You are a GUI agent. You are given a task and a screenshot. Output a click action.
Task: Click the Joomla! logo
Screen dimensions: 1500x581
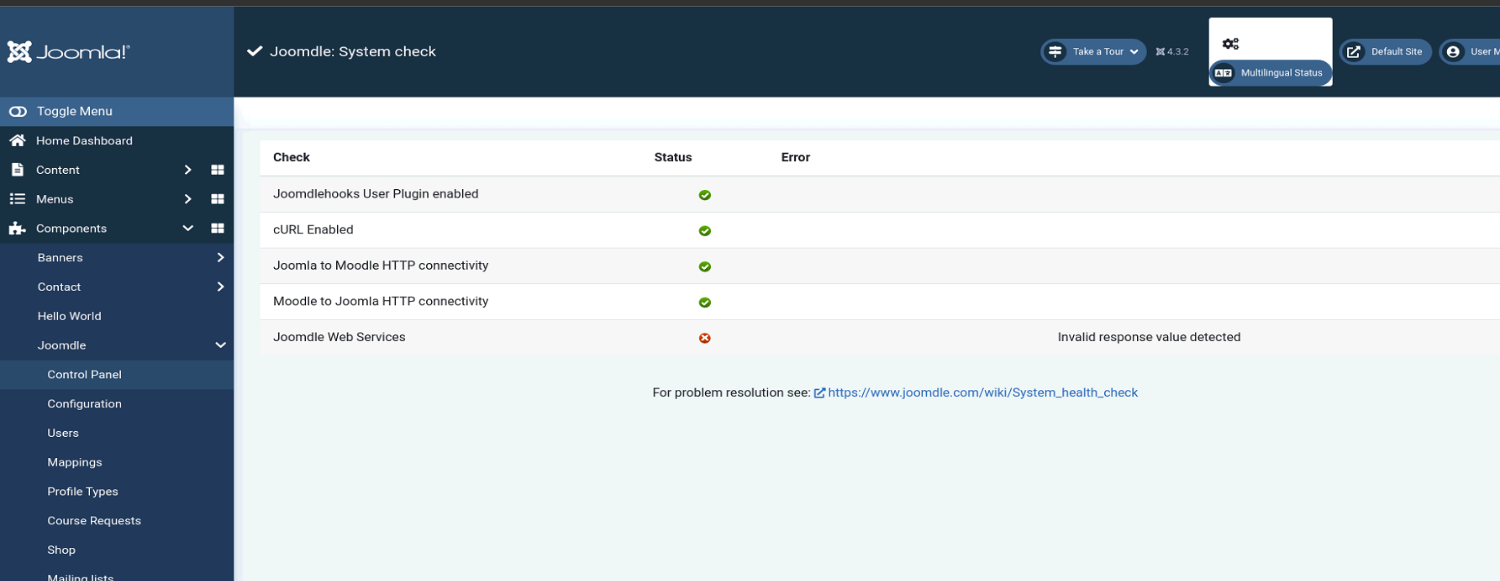68,52
